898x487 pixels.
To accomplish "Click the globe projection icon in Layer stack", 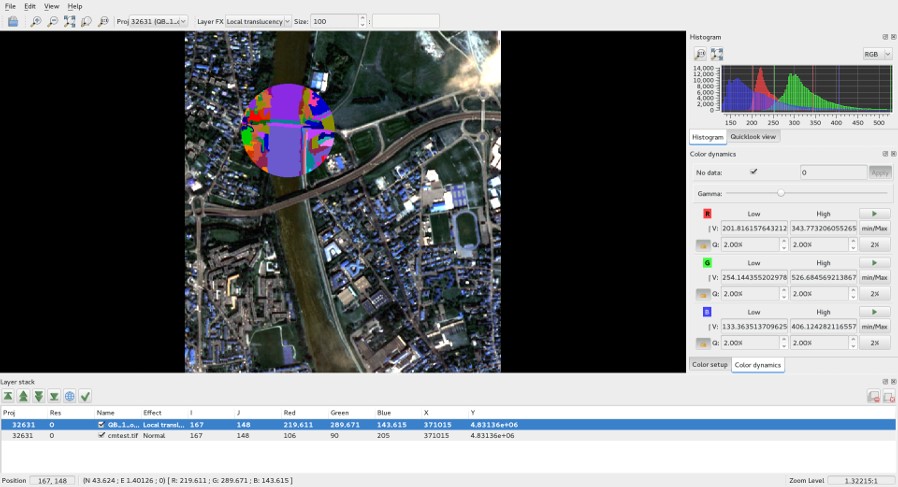I will coord(70,396).
